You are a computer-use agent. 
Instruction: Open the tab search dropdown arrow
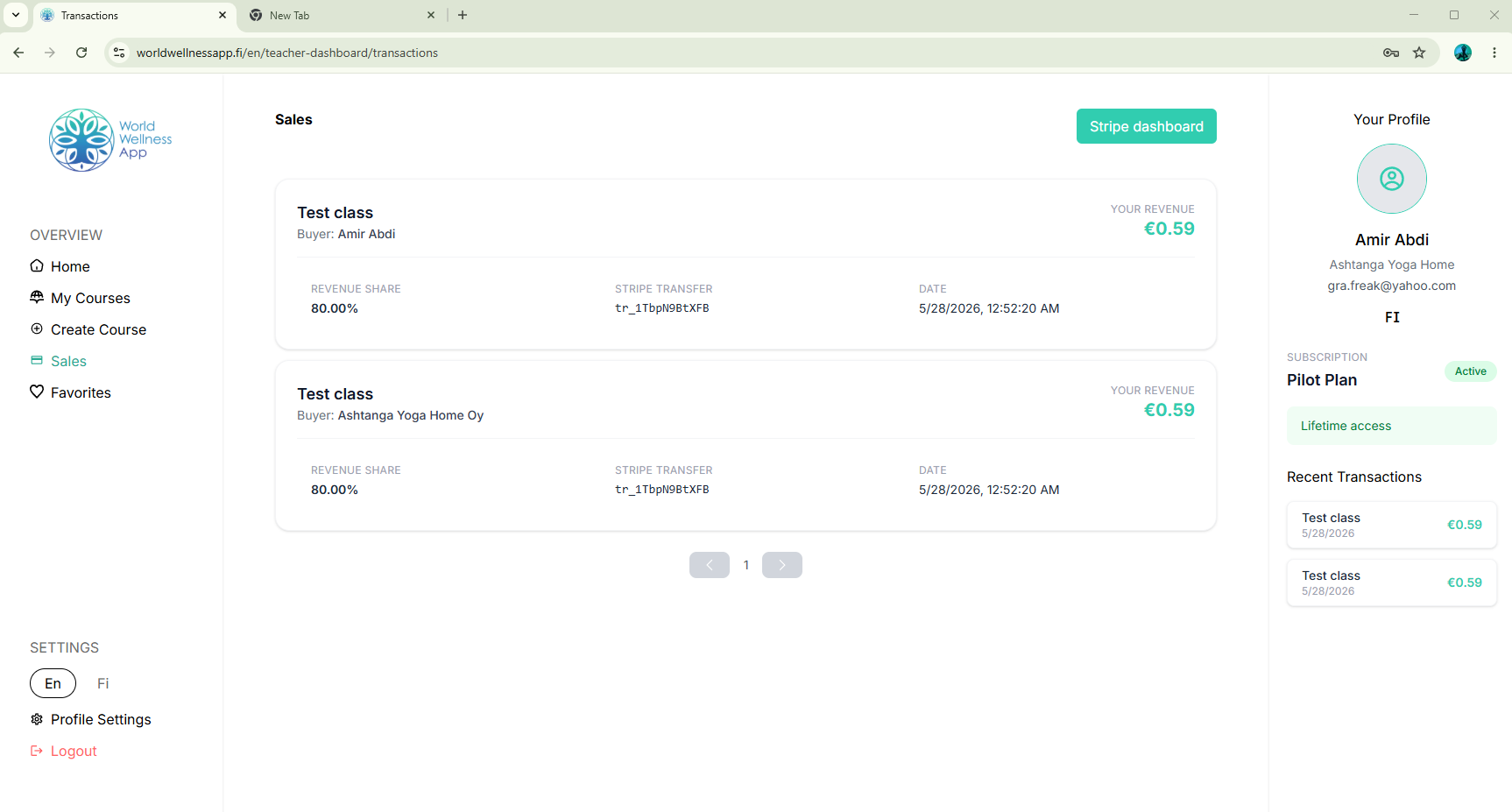pyautogui.click(x=16, y=15)
